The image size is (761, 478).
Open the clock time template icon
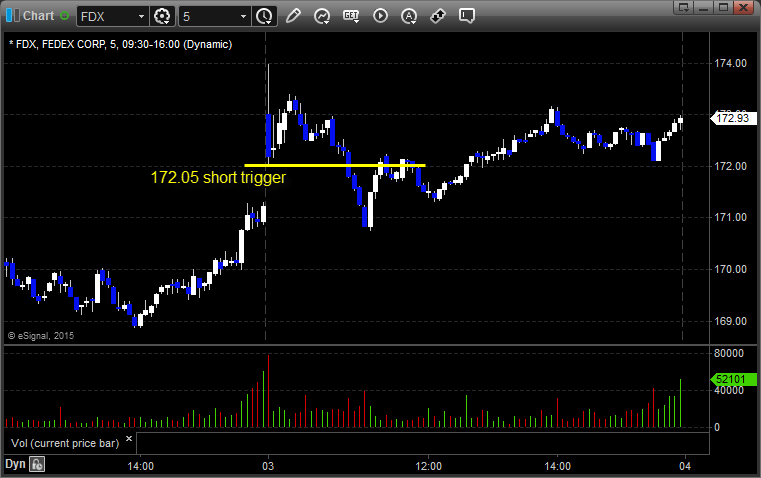[x=265, y=16]
